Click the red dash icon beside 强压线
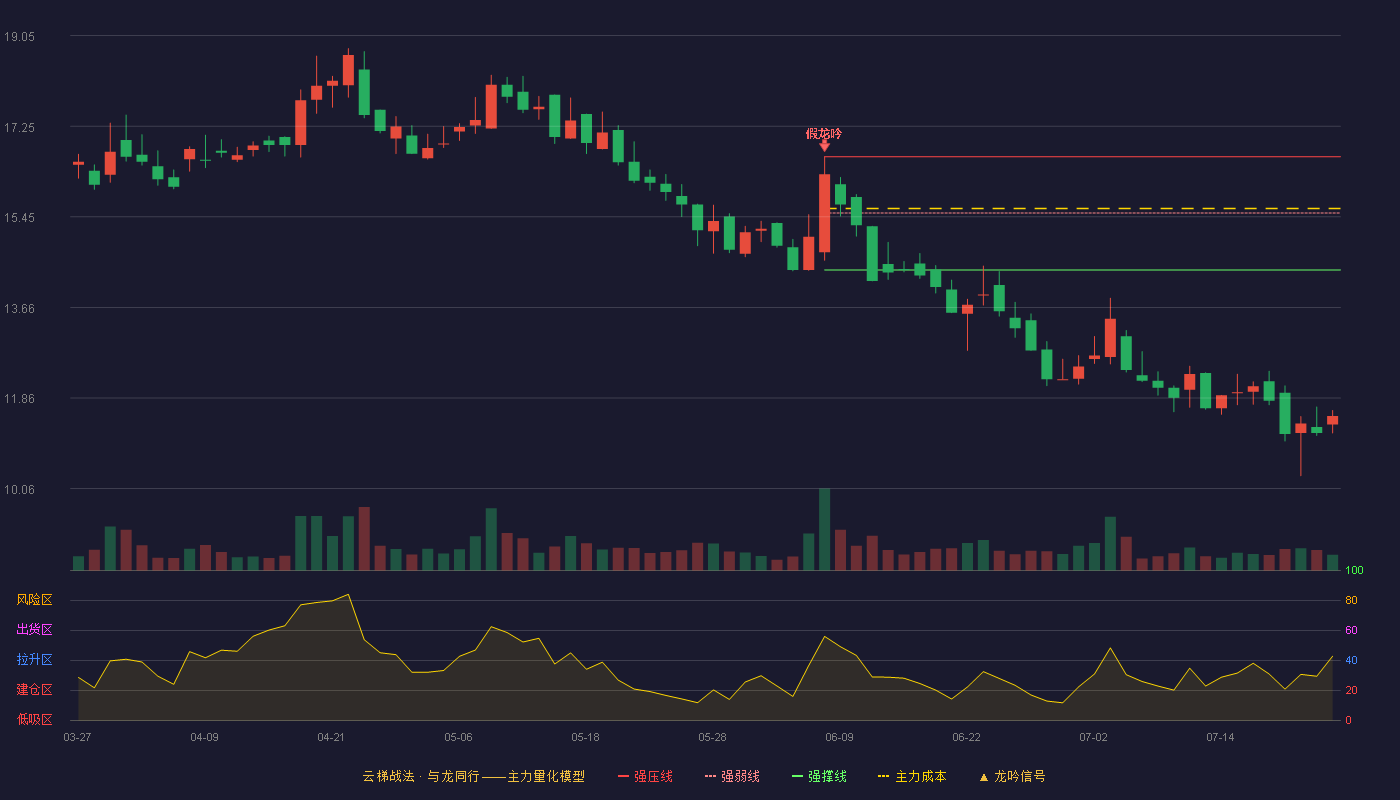 624,777
